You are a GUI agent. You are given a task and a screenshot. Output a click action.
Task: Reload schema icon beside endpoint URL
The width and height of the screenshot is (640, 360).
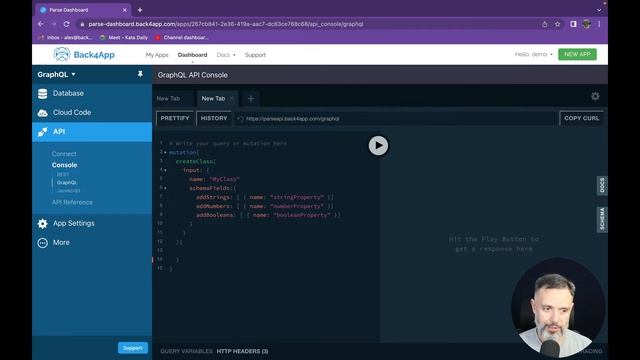click(x=240, y=119)
